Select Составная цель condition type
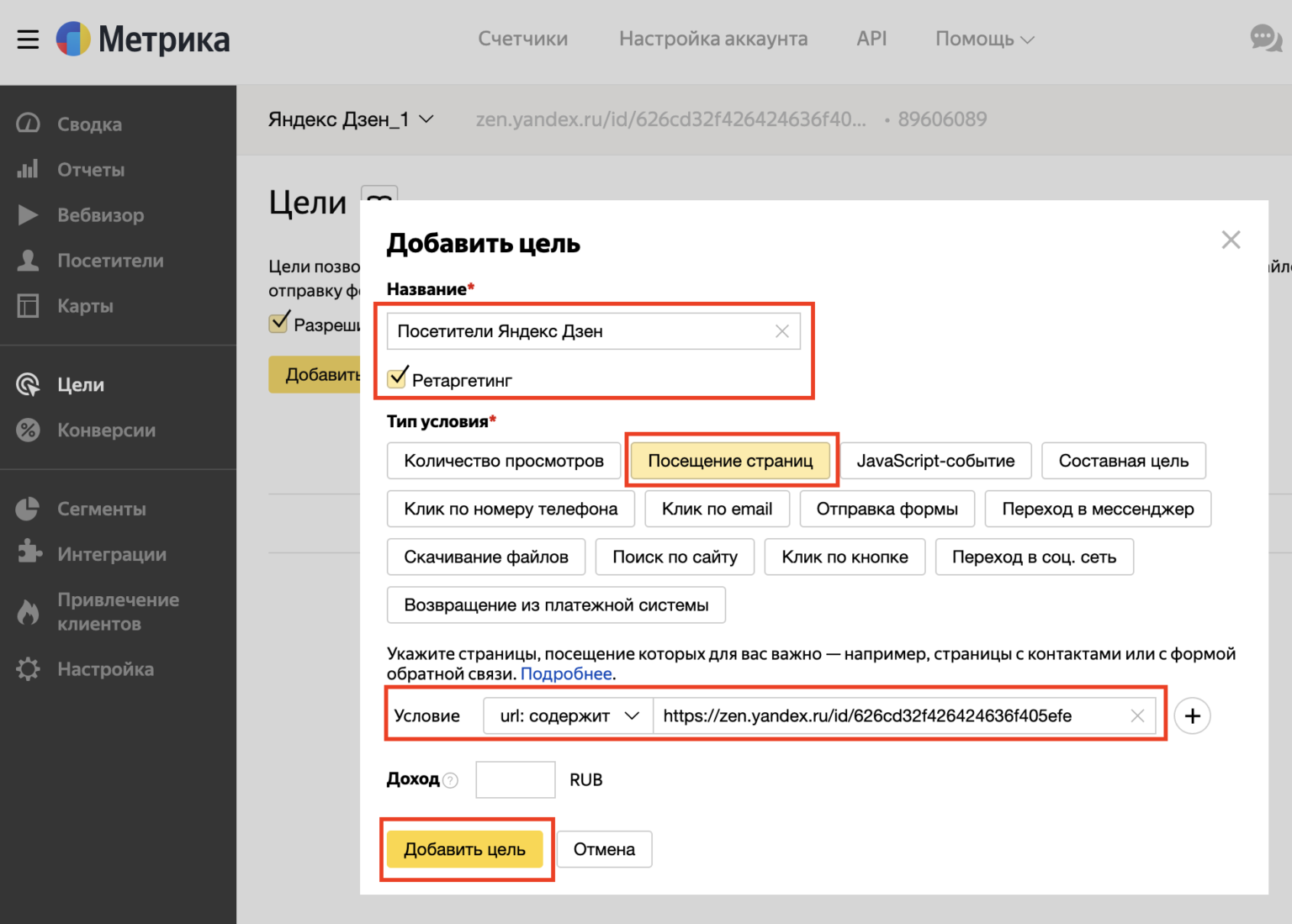 tap(1124, 461)
